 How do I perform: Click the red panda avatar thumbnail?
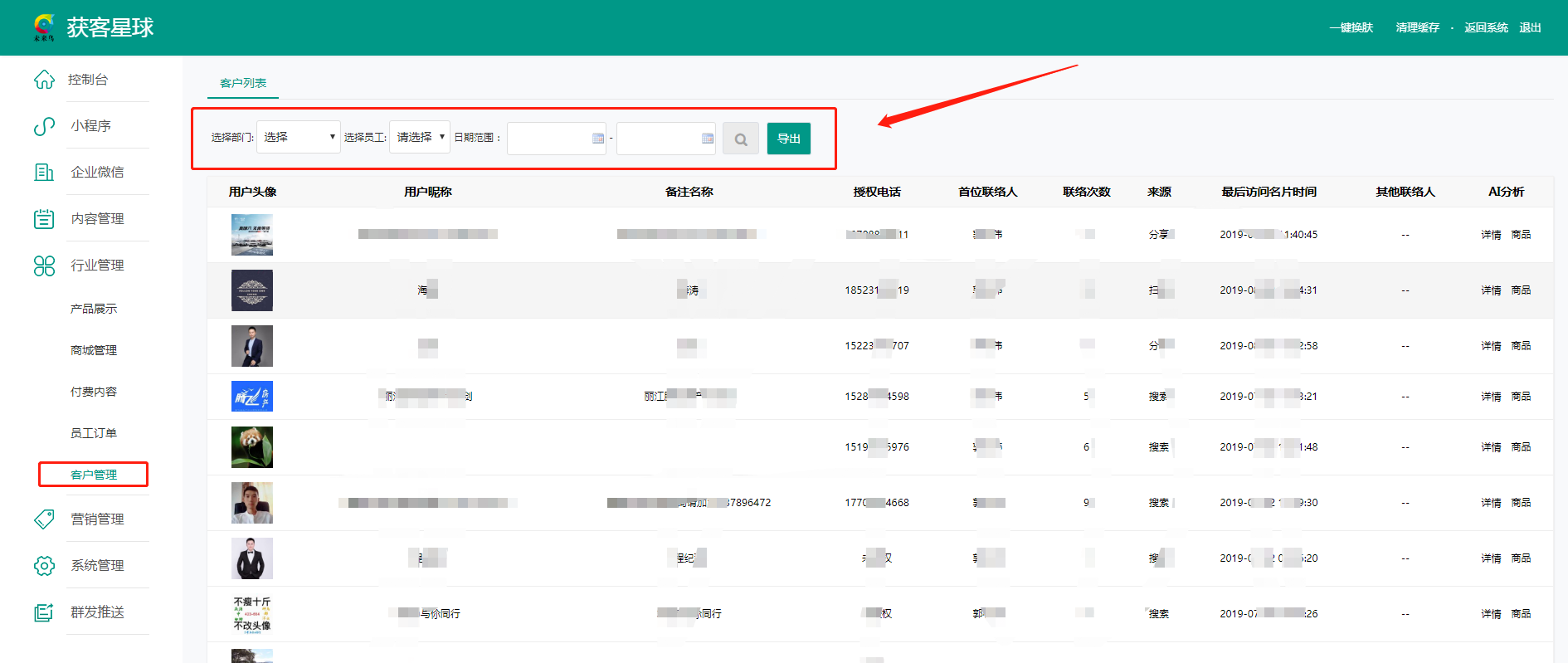[252, 447]
